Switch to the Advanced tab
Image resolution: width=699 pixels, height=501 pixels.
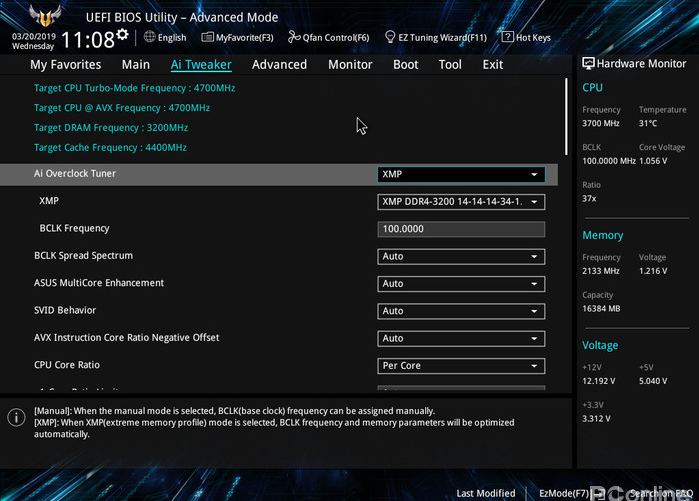point(279,64)
